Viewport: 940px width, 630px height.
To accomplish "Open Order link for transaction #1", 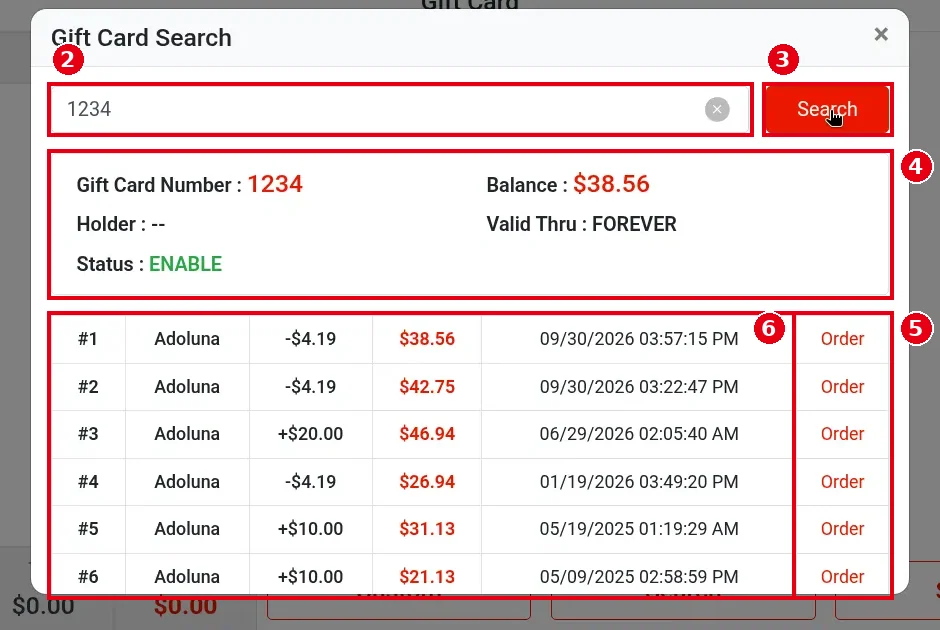I will coord(842,339).
